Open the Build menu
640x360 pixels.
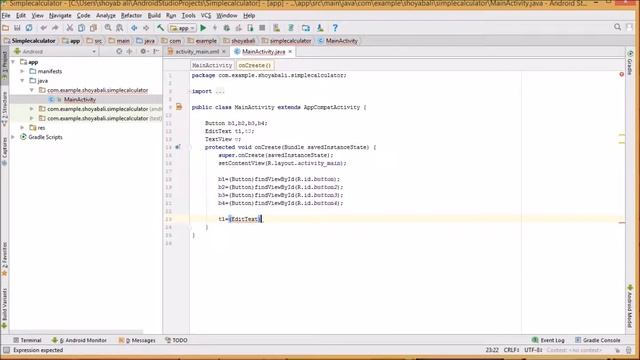154,16
